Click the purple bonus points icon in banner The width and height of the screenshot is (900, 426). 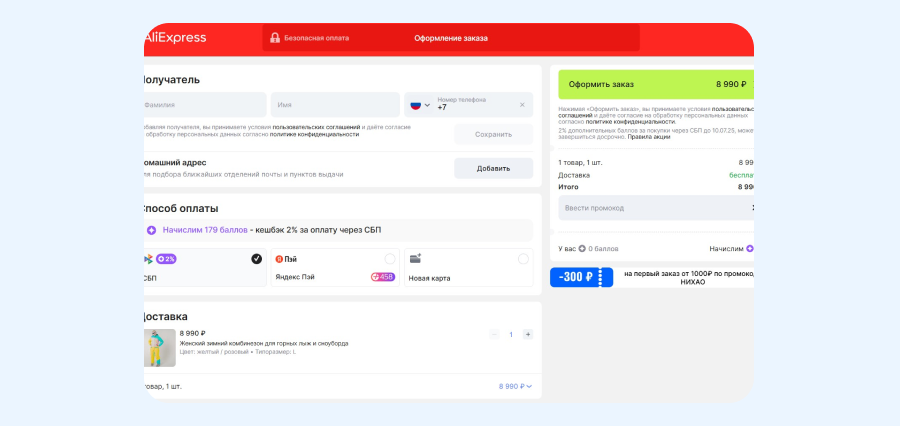(x=152, y=230)
